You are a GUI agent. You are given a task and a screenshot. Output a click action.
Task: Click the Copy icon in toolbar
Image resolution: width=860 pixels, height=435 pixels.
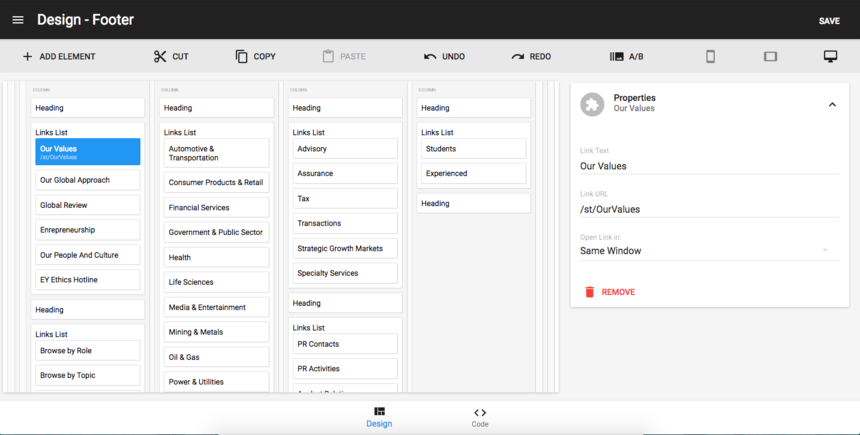(x=241, y=57)
